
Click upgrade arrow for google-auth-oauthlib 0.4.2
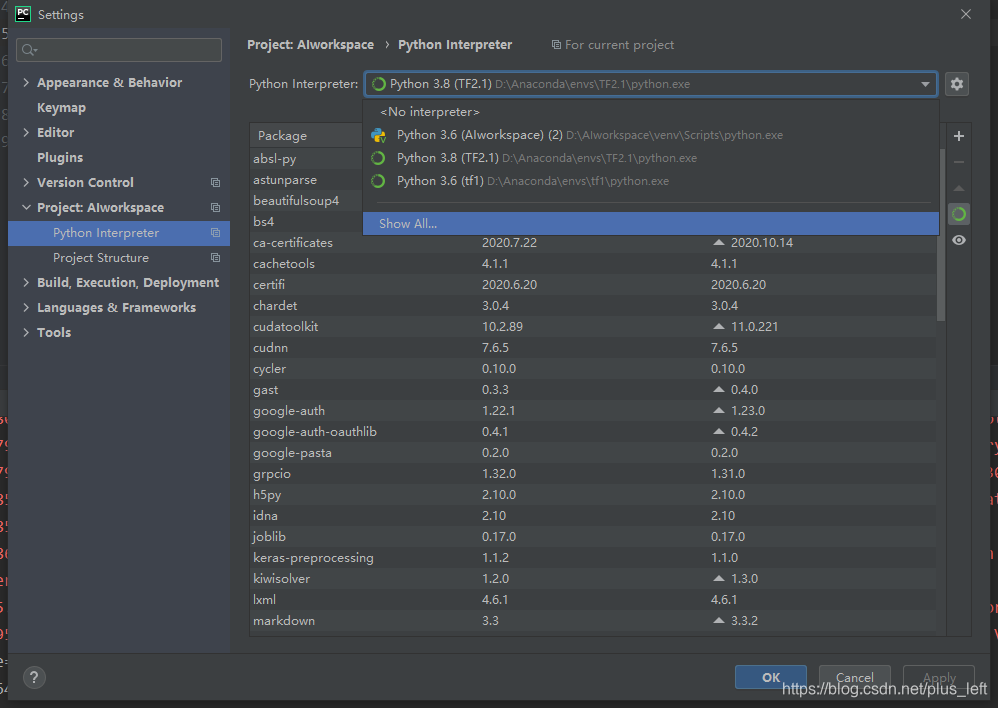click(719, 432)
